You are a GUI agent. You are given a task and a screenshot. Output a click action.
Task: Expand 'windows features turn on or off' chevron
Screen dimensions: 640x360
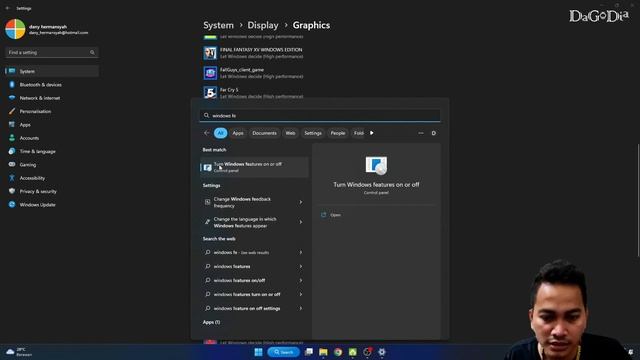point(301,294)
